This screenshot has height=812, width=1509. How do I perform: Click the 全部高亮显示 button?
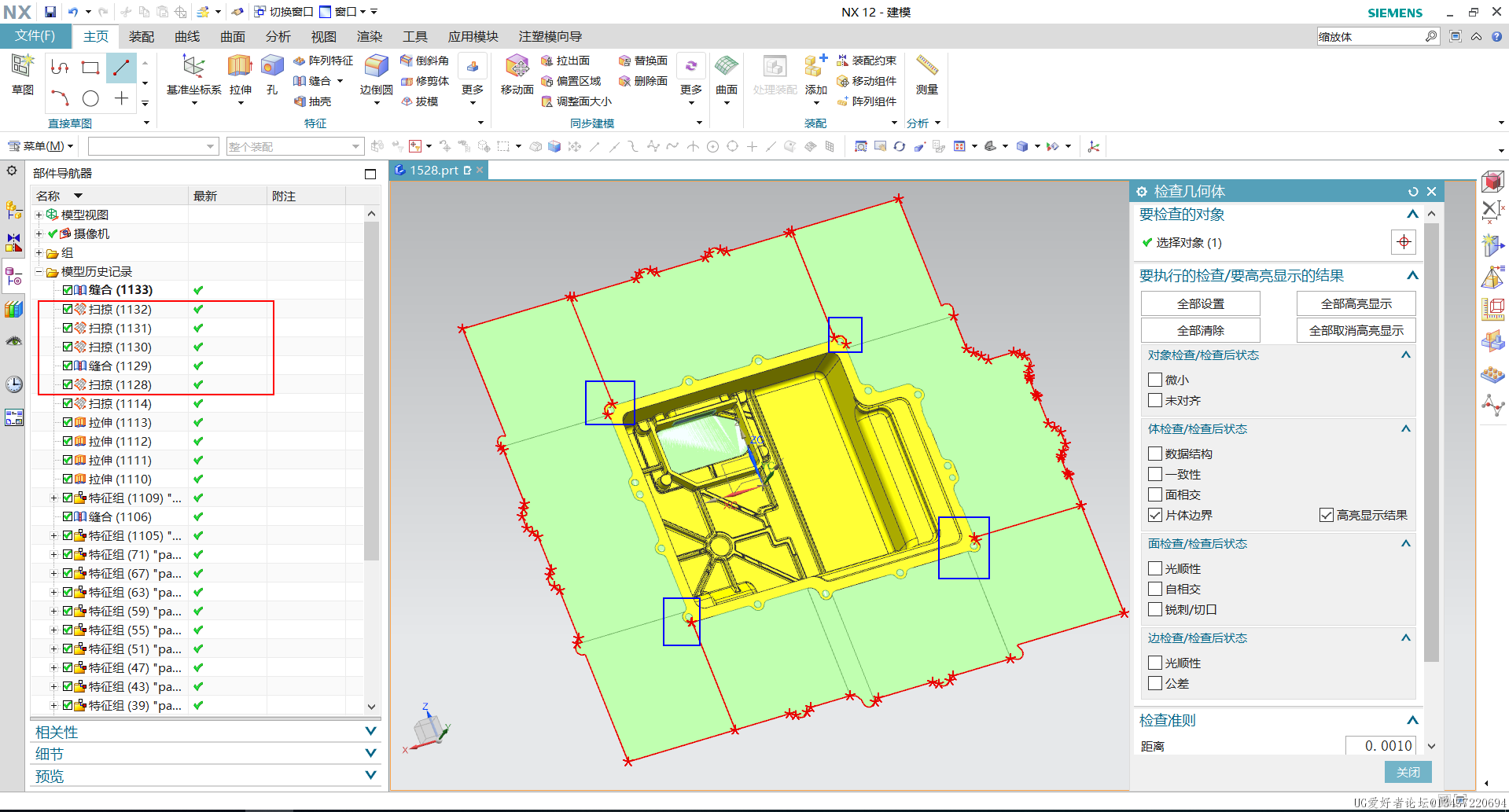coord(1356,304)
